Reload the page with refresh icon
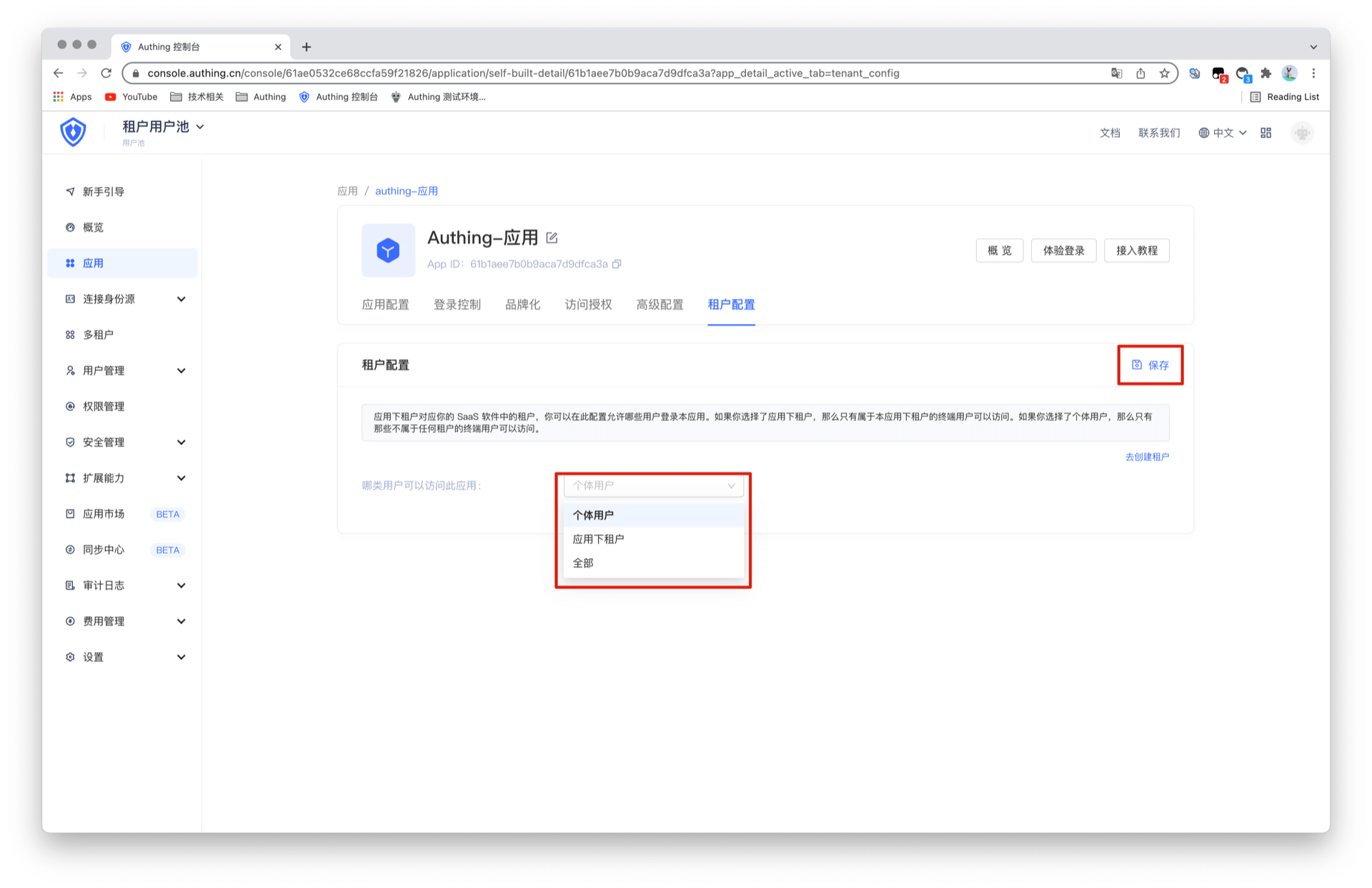This screenshot has width=1372, height=888. 106,73
